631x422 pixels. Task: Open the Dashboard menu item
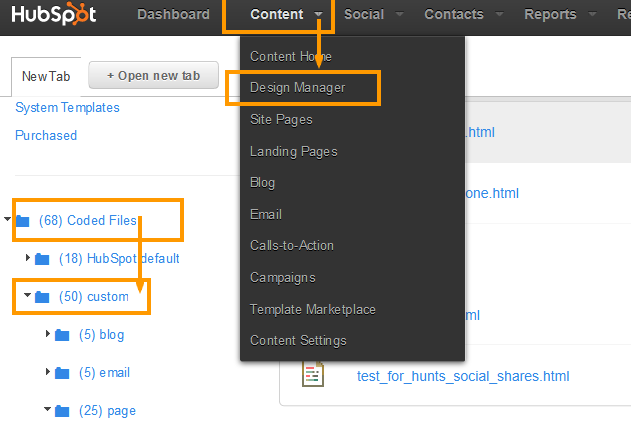tap(173, 14)
